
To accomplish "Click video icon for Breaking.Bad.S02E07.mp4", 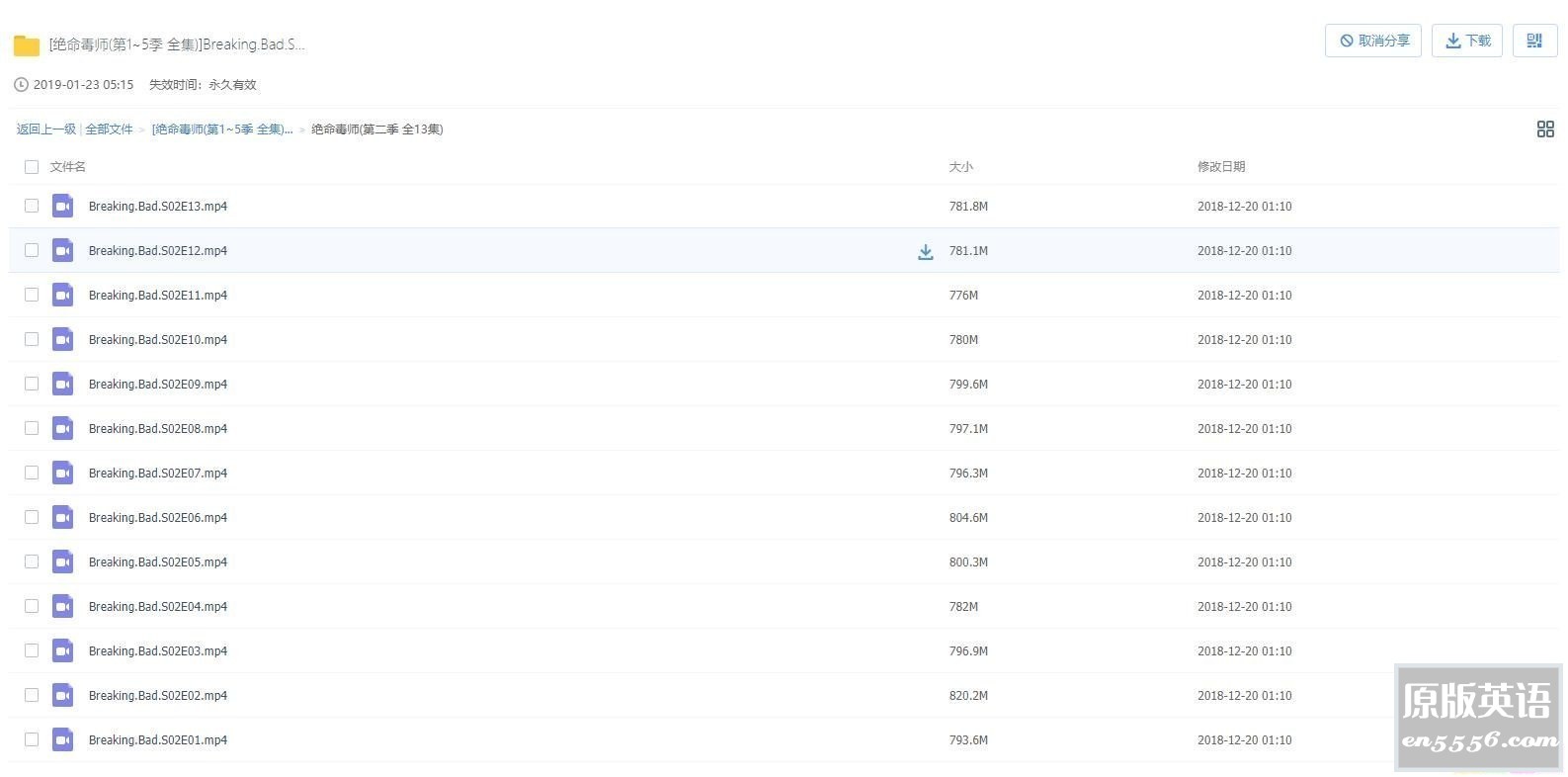I will (63, 473).
